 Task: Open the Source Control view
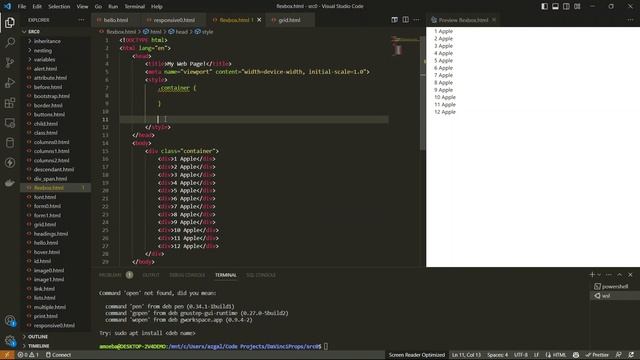pyautogui.click(x=10, y=62)
